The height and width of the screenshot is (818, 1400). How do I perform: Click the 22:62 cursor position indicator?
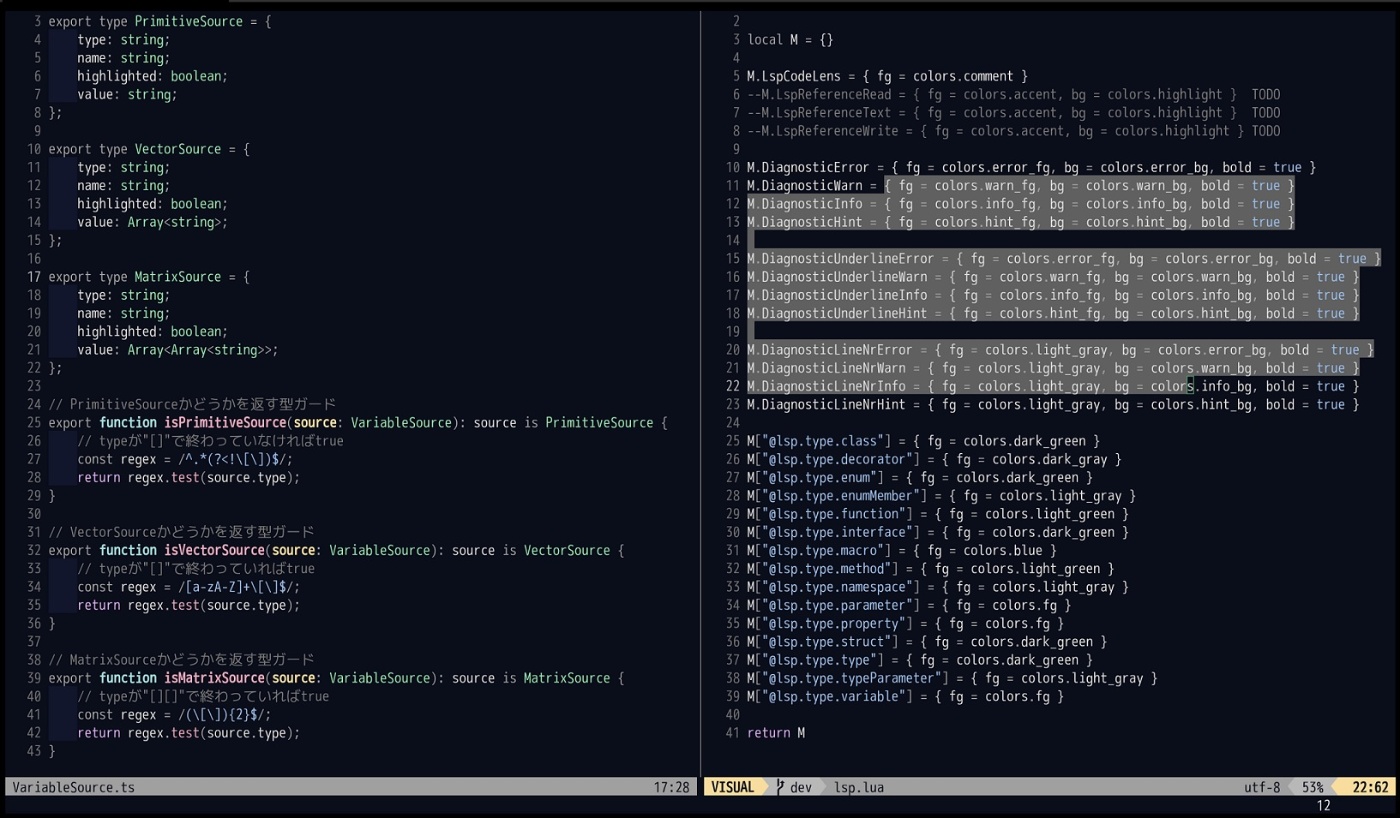pyautogui.click(x=1370, y=787)
